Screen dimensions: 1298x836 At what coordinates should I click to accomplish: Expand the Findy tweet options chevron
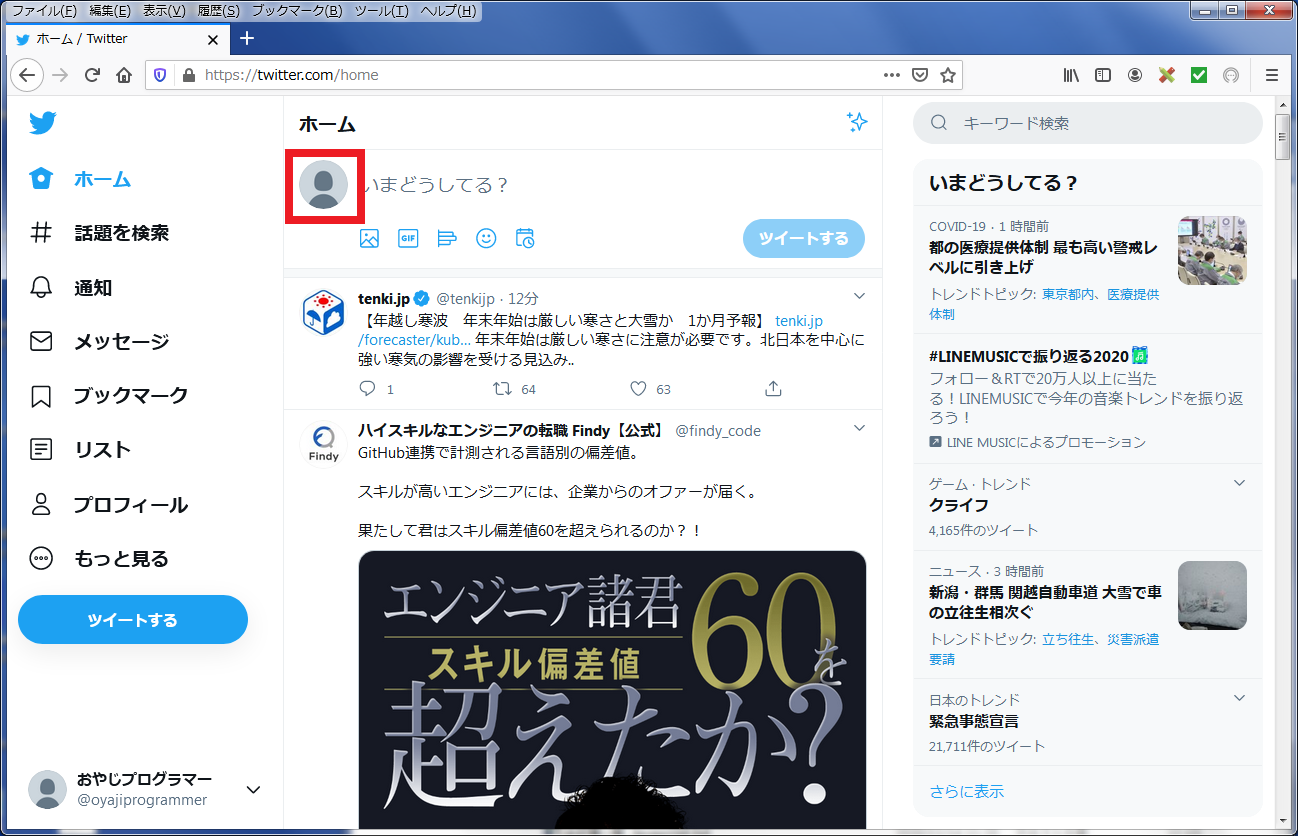(x=859, y=429)
